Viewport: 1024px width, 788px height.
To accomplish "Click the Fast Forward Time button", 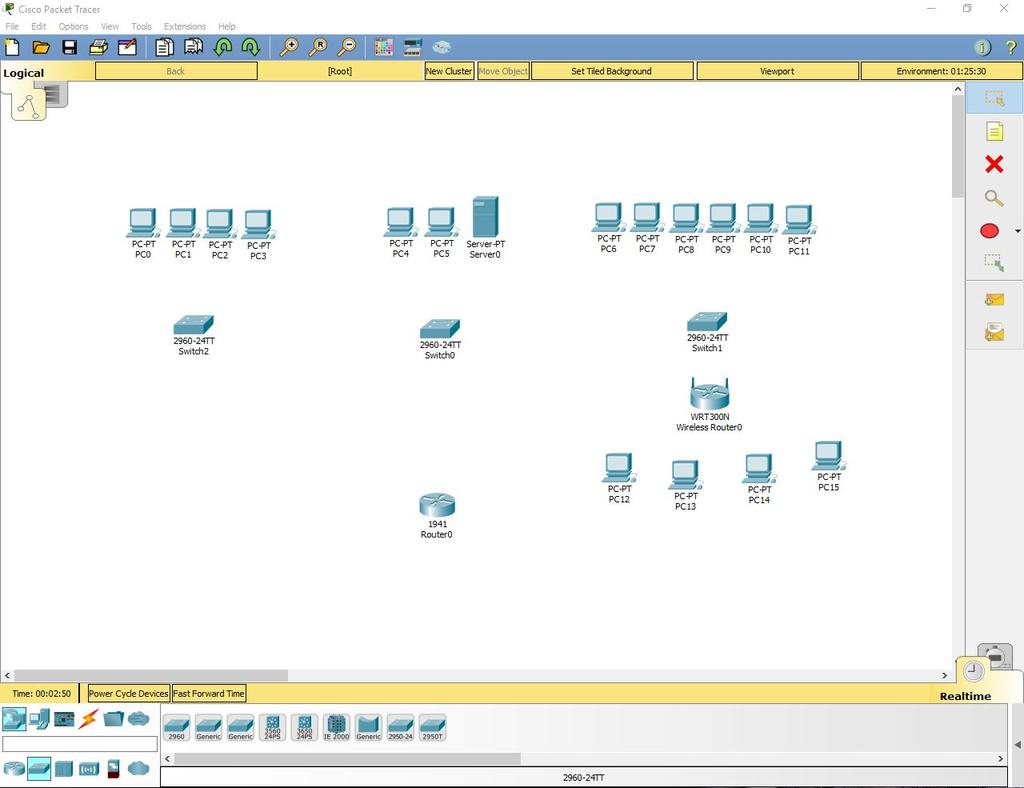I will [x=208, y=693].
